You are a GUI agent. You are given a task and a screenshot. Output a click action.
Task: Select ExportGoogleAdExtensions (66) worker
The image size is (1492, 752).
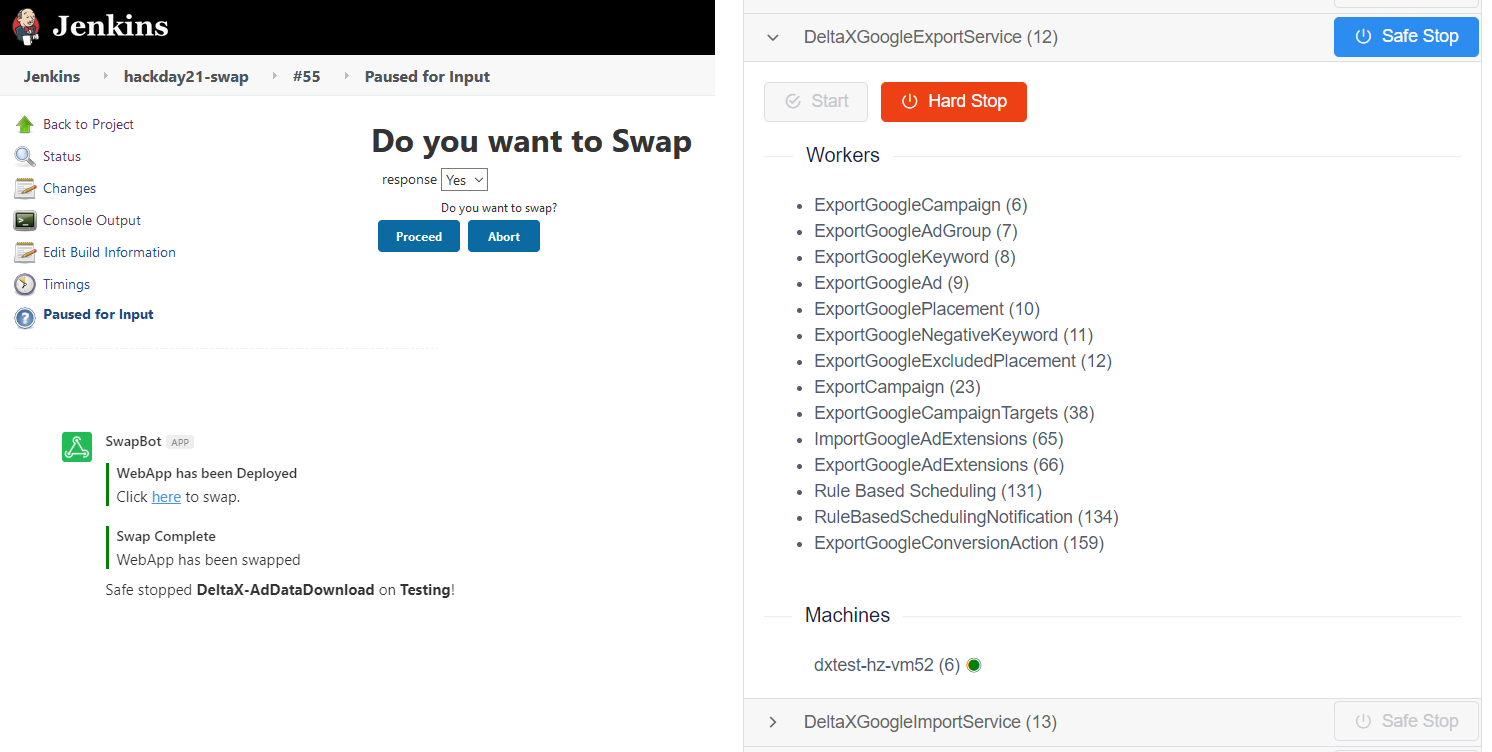coord(939,465)
